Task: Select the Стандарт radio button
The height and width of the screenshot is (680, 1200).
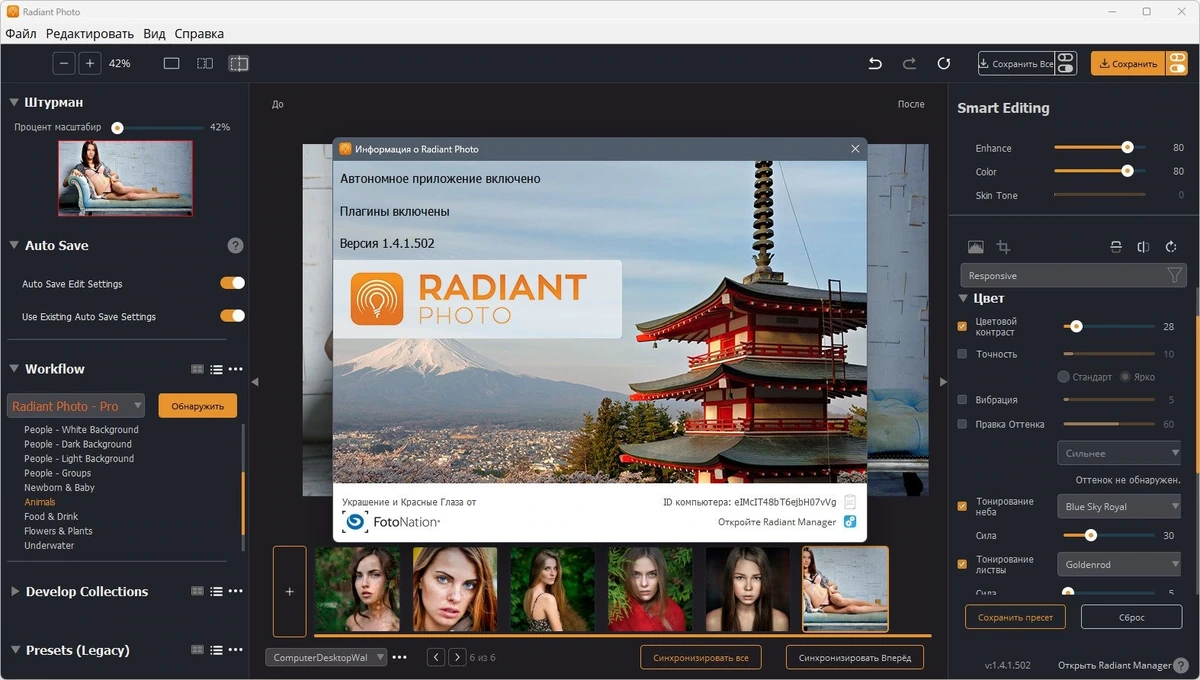Action: pos(1064,377)
